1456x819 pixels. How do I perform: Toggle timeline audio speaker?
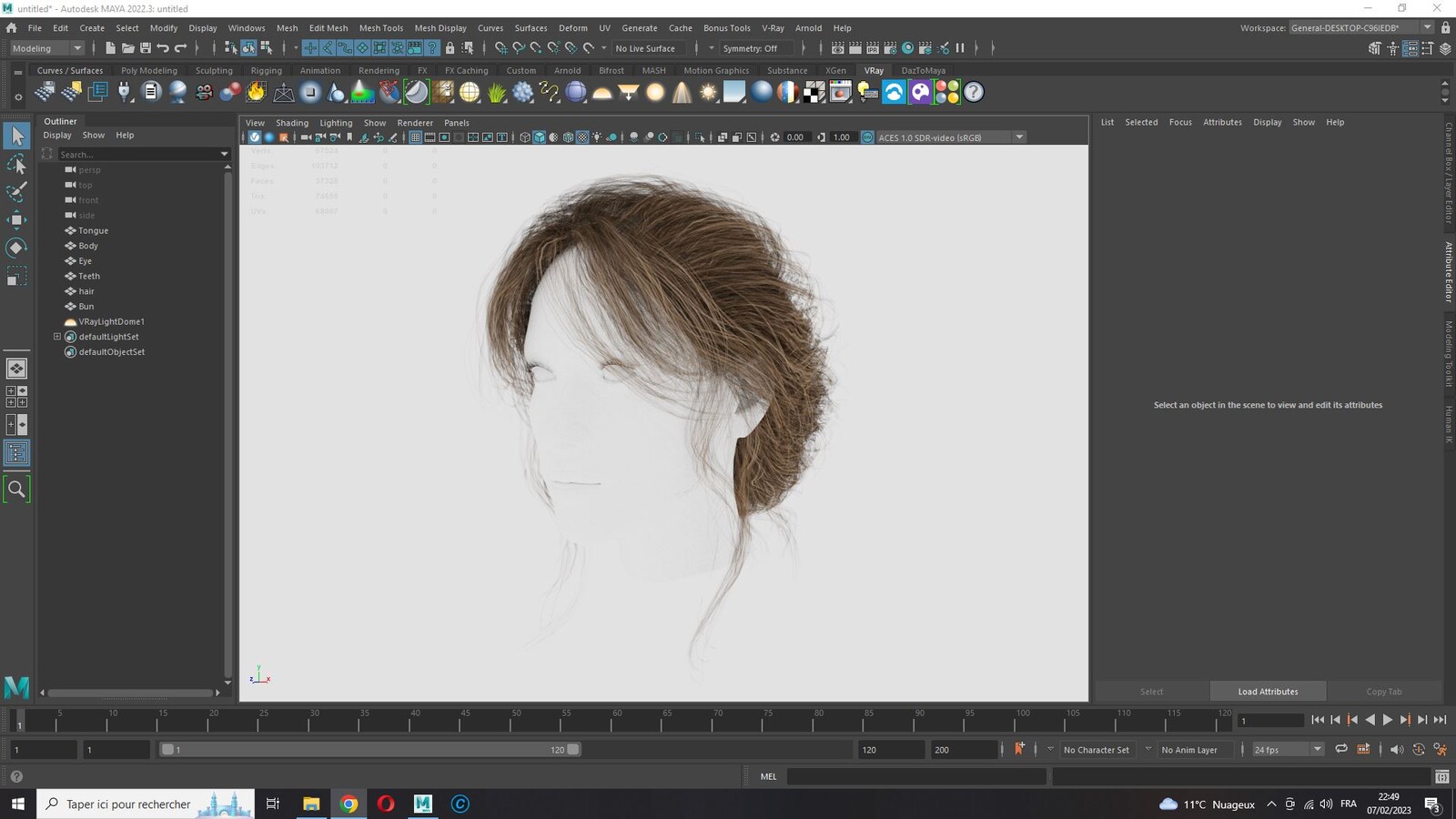[1396, 749]
